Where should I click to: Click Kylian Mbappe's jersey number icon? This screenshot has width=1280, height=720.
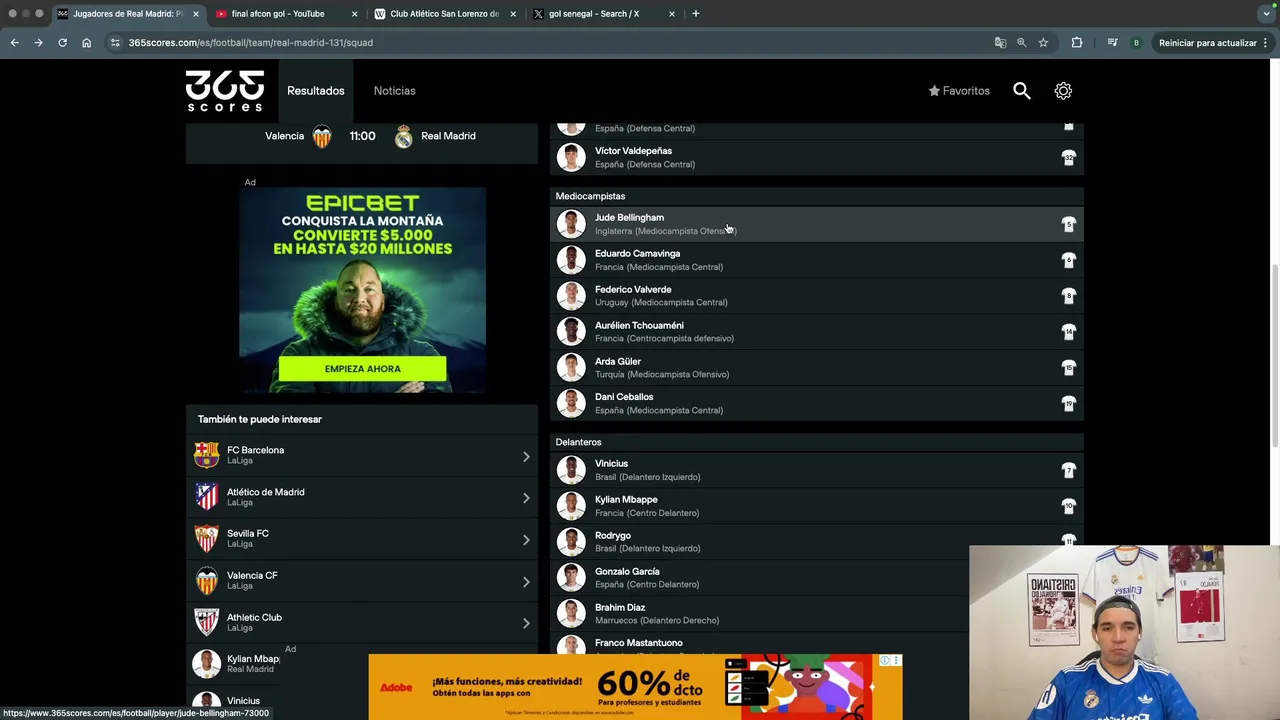(x=1069, y=506)
